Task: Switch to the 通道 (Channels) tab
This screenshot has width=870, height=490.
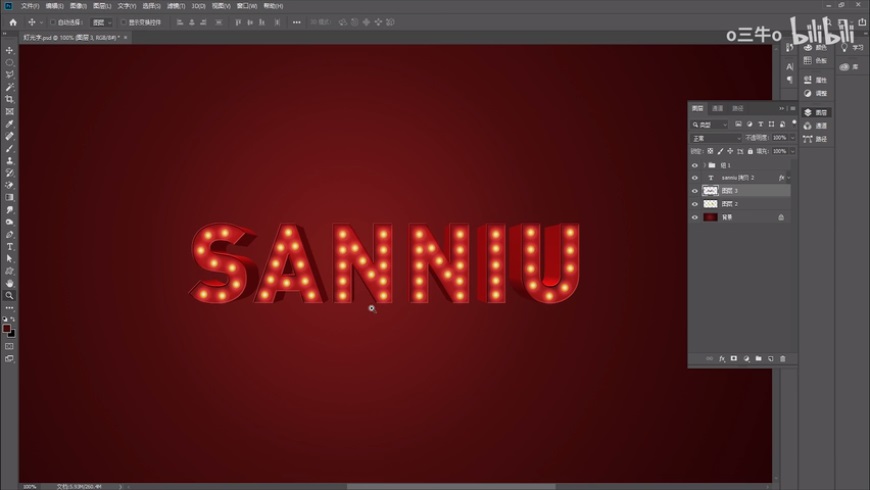Action: (718, 108)
